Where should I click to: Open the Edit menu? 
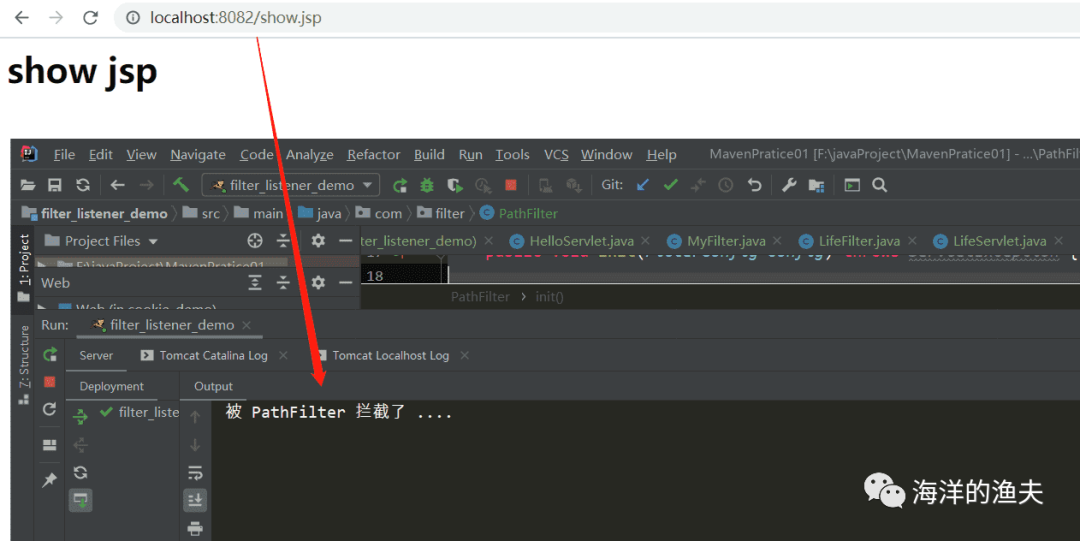(101, 154)
